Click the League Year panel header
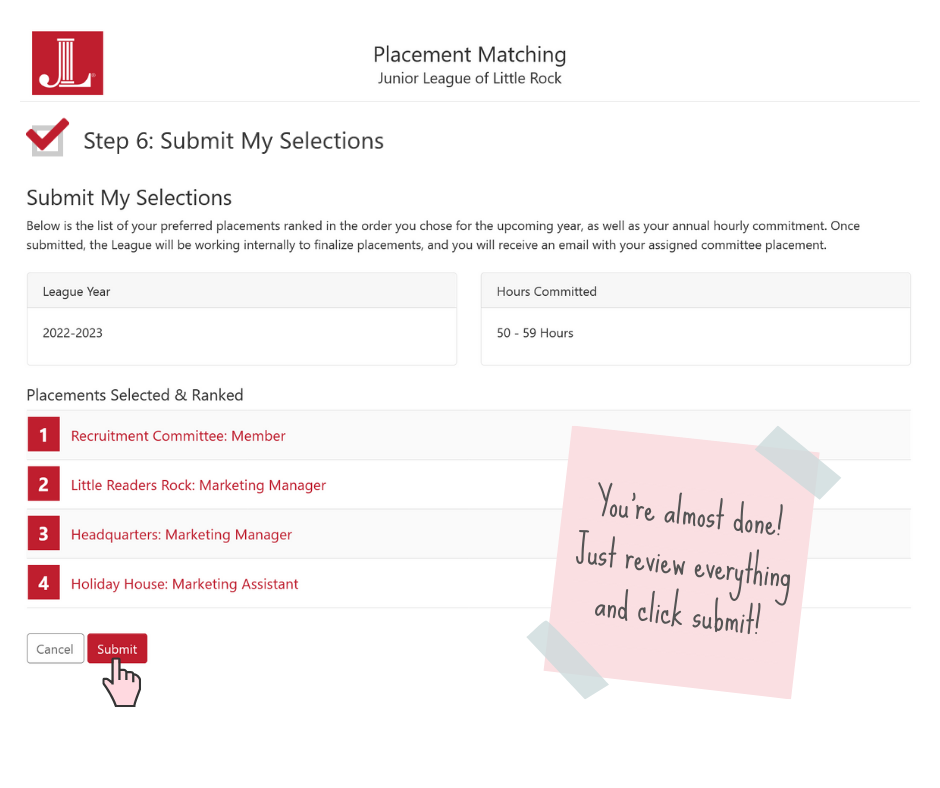 click(x=242, y=291)
